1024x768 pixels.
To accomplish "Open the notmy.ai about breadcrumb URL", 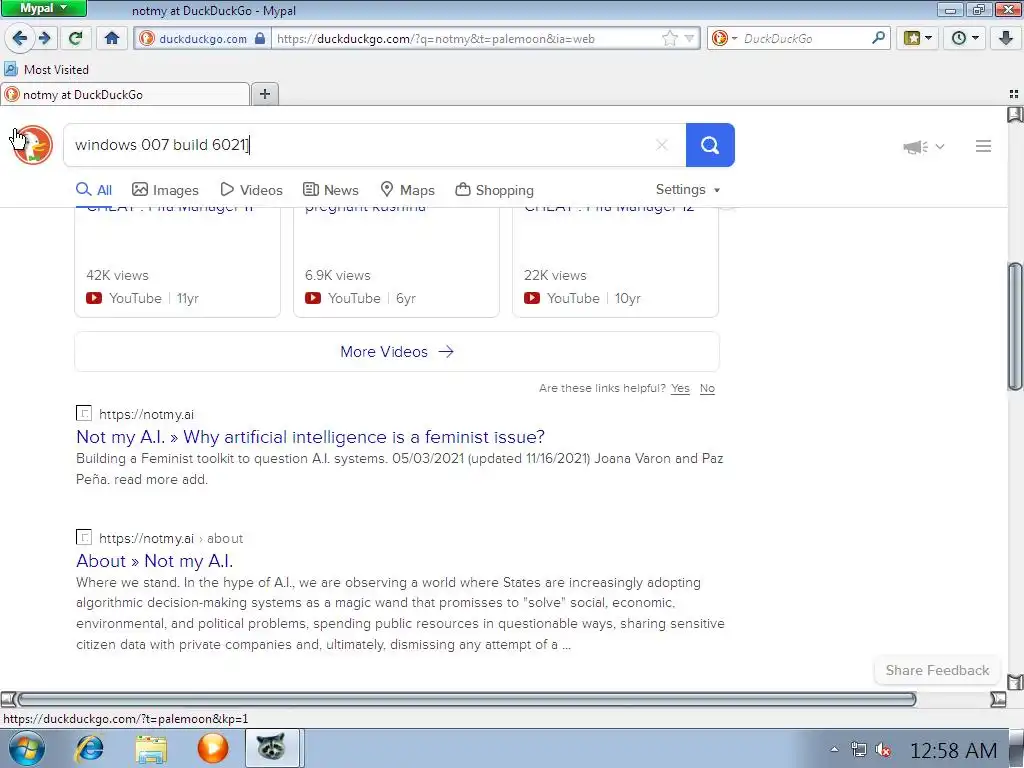I will pyautogui.click(x=171, y=538).
